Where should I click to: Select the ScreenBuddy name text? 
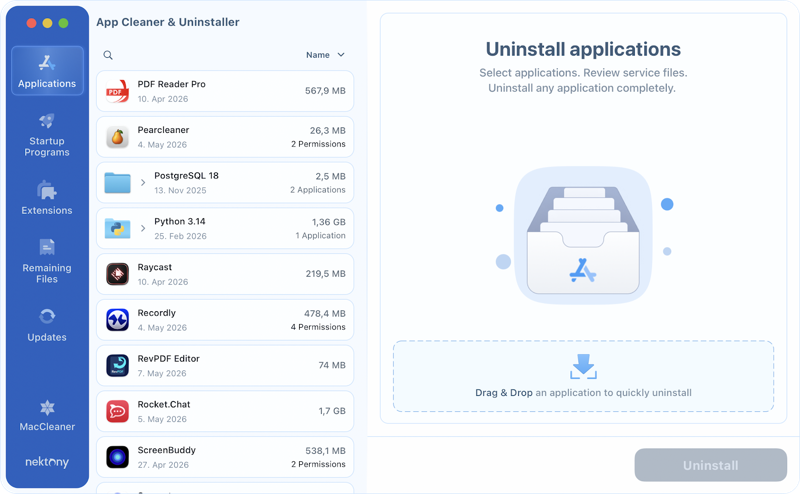pyautogui.click(x=167, y=450)
